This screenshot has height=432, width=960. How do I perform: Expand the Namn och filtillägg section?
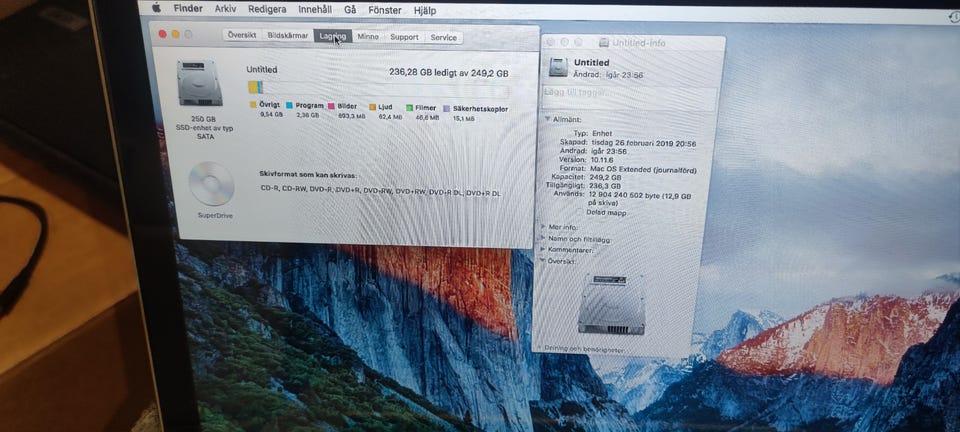coord(544,238)
